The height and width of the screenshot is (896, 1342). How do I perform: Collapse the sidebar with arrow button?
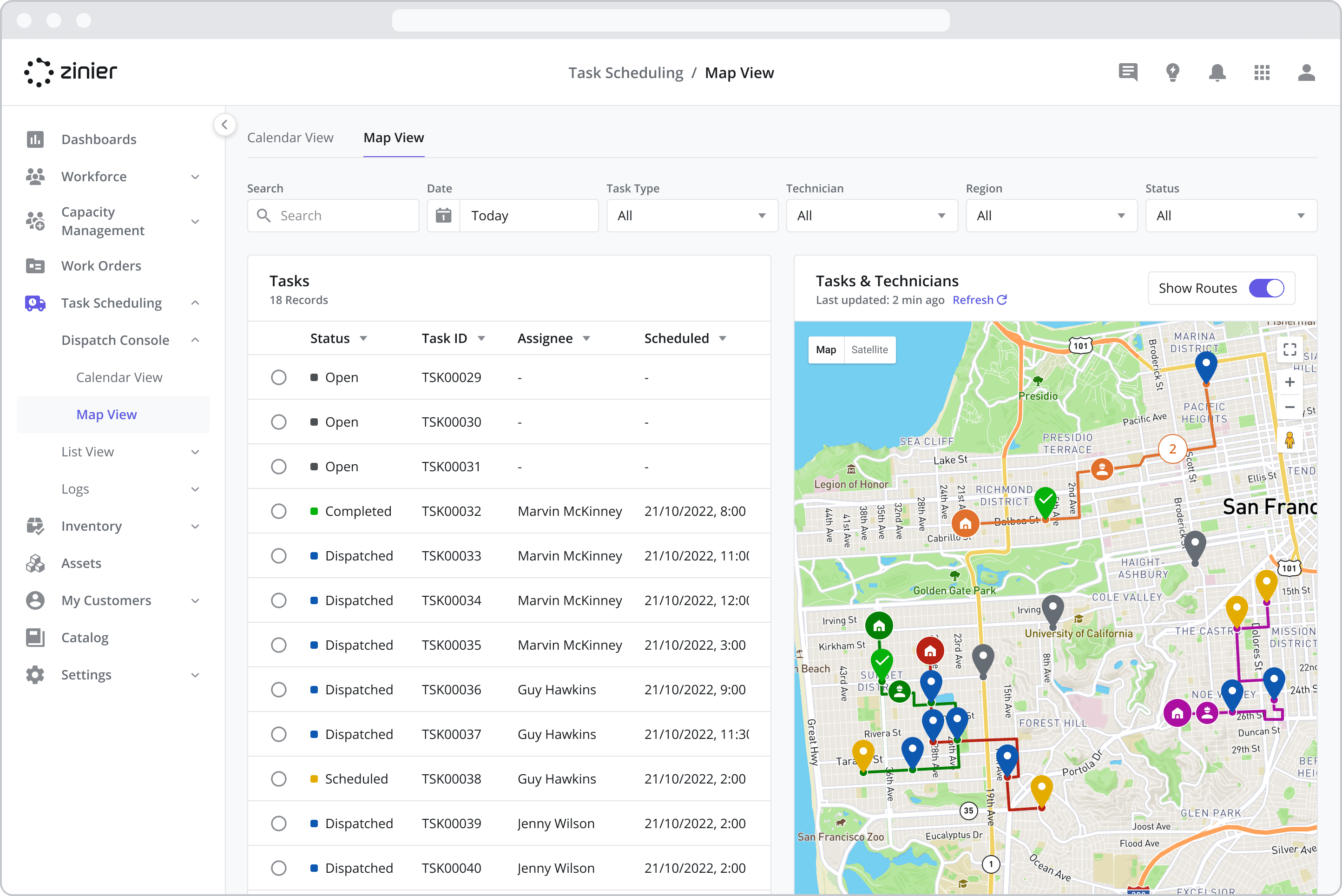pos(224,125)
